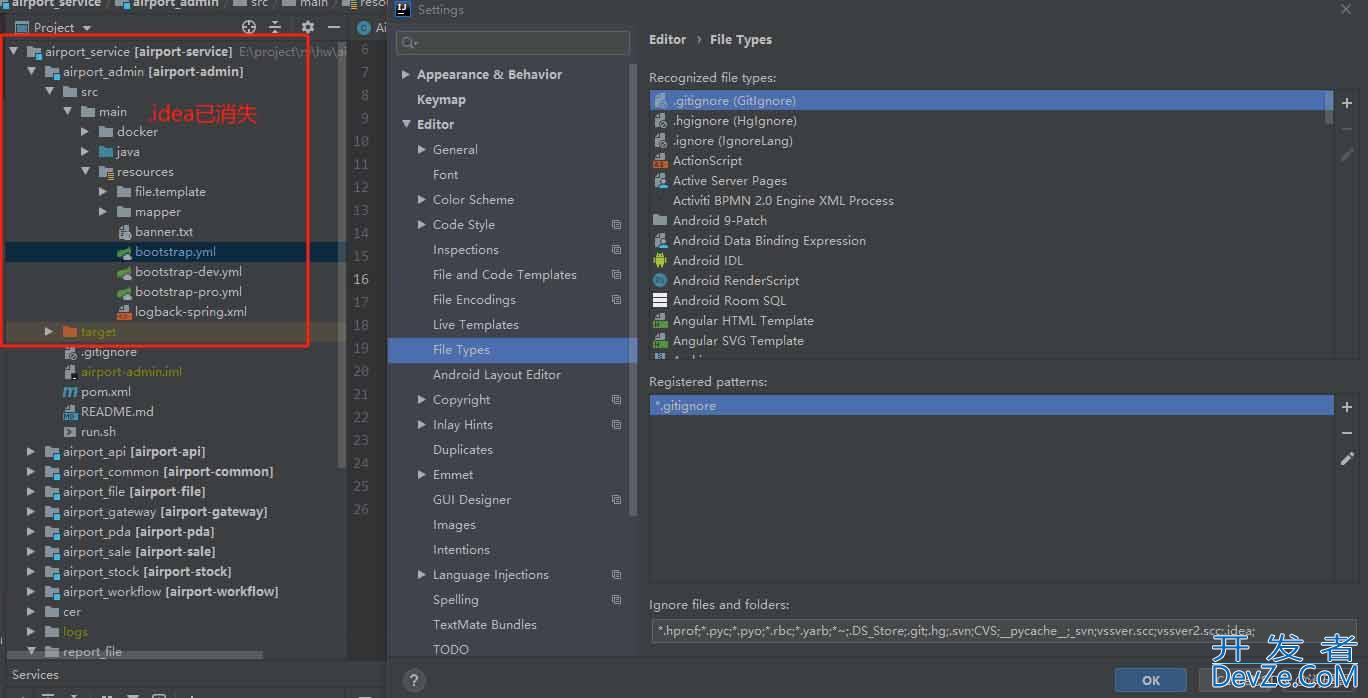1368x698 pixels.
Task: Add a new registered pattern with plus
Action: point(1347,407)
